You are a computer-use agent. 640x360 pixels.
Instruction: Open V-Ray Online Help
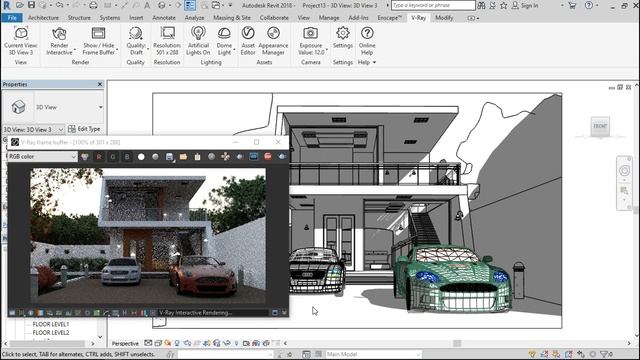pos(367,41)
